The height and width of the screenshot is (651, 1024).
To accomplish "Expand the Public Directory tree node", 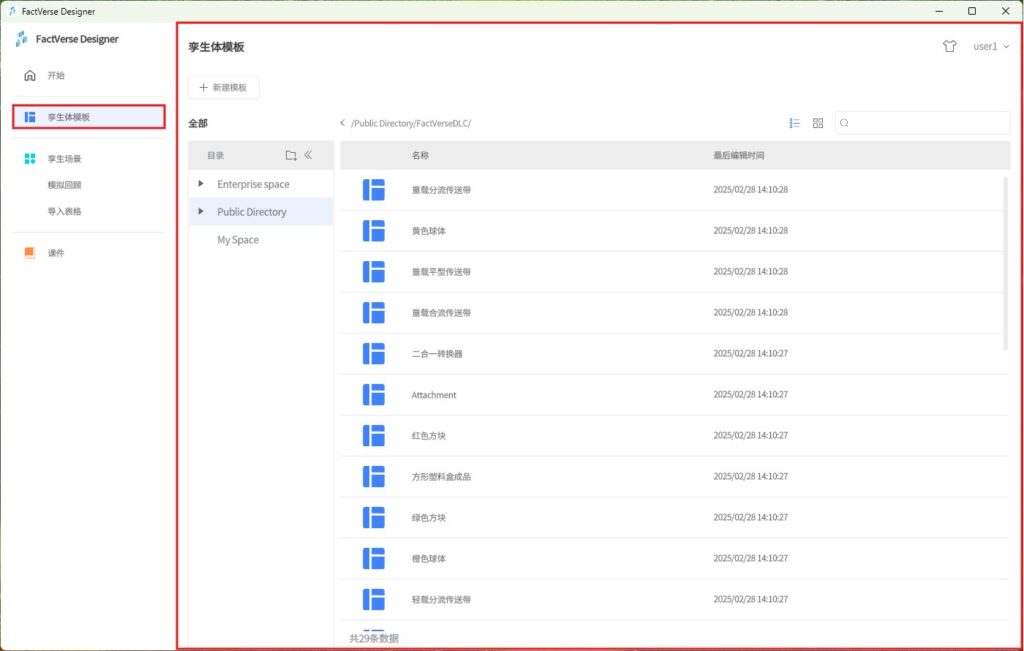I will pos(201,212).
